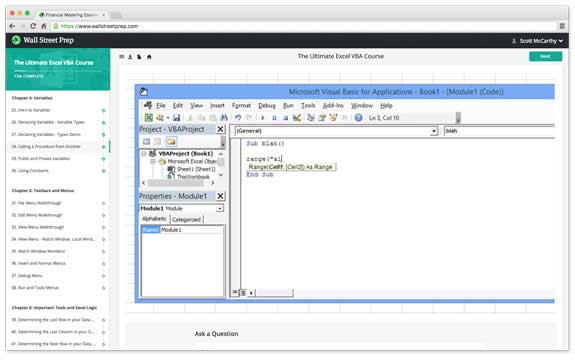
Task: Open the Insert UserForm dropdown arrow
Action: tap(168, 118)
